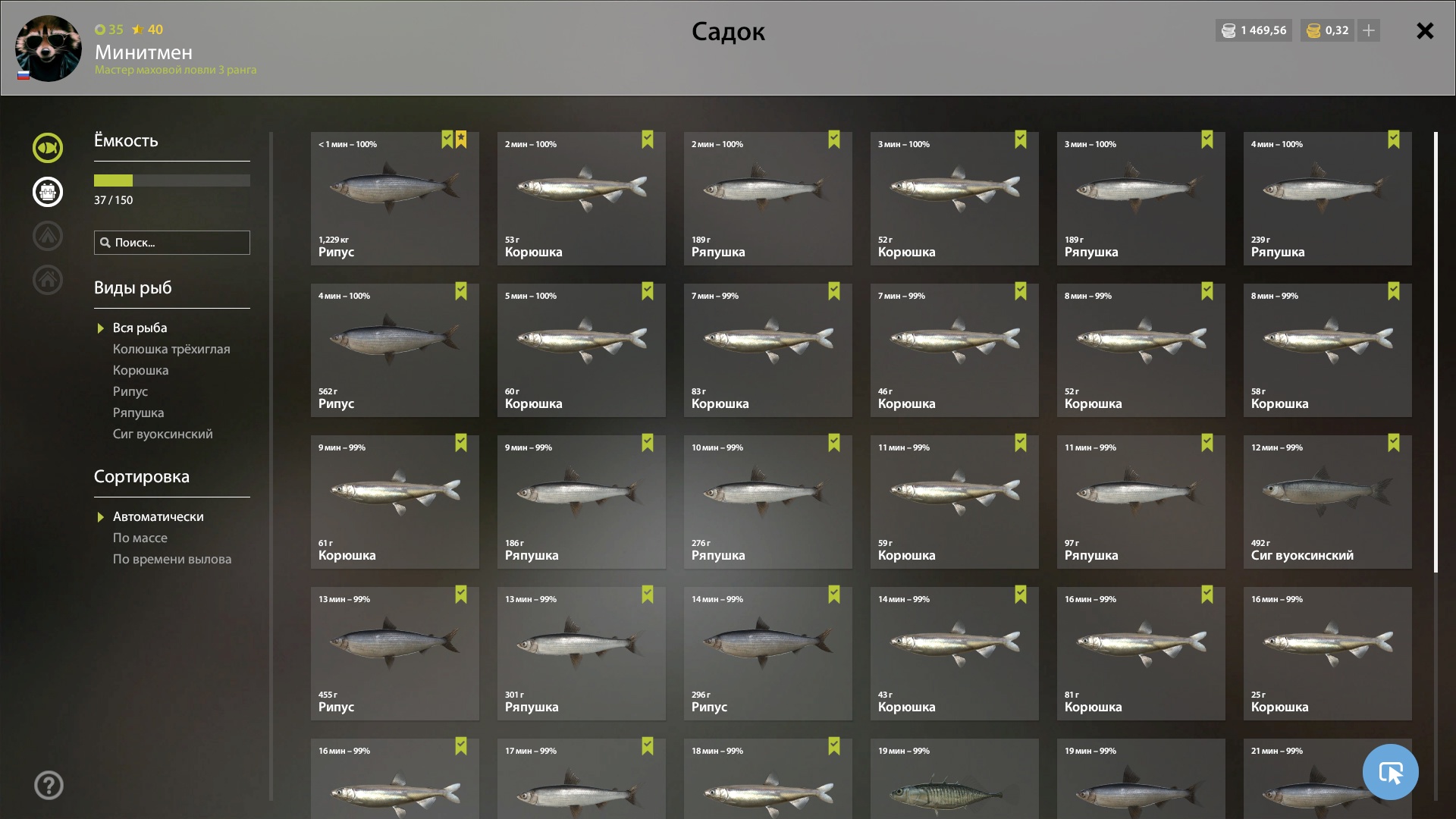This screenshot has width=1456, height=819.
Task: Open the fish keepnet icon in sidebar
Action: [48, 148]
